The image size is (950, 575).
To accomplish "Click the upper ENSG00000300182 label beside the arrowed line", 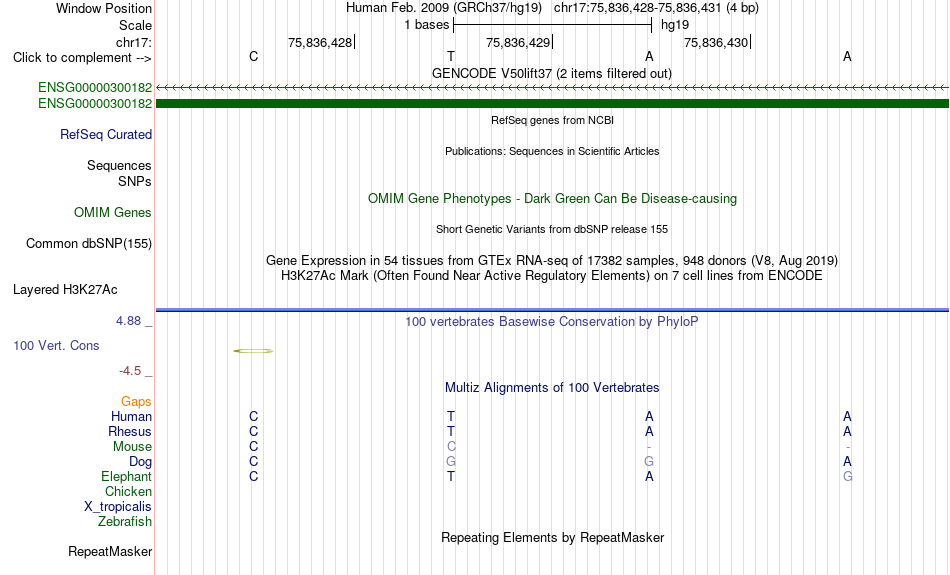I will (95, 88).
